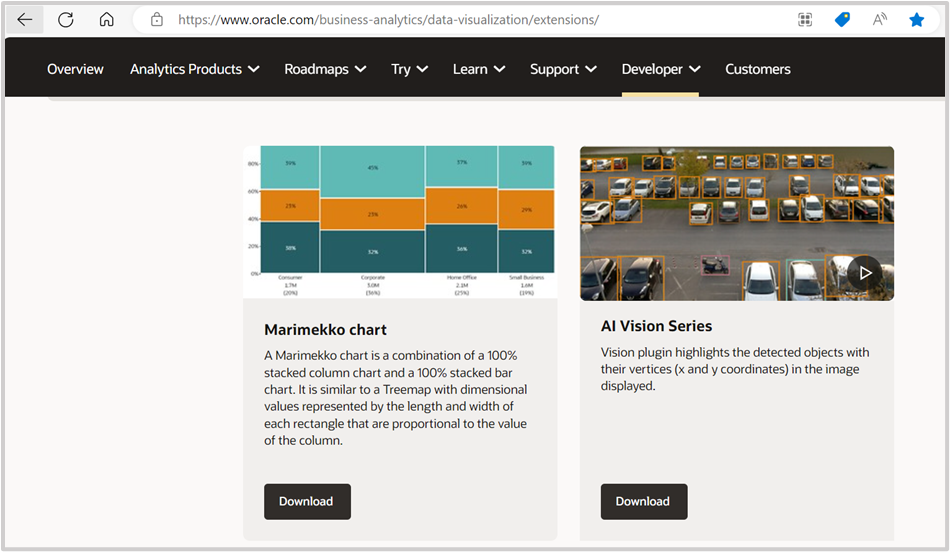Download the Marimekko chart extension
950x552 pixels.
coord(307,501)
